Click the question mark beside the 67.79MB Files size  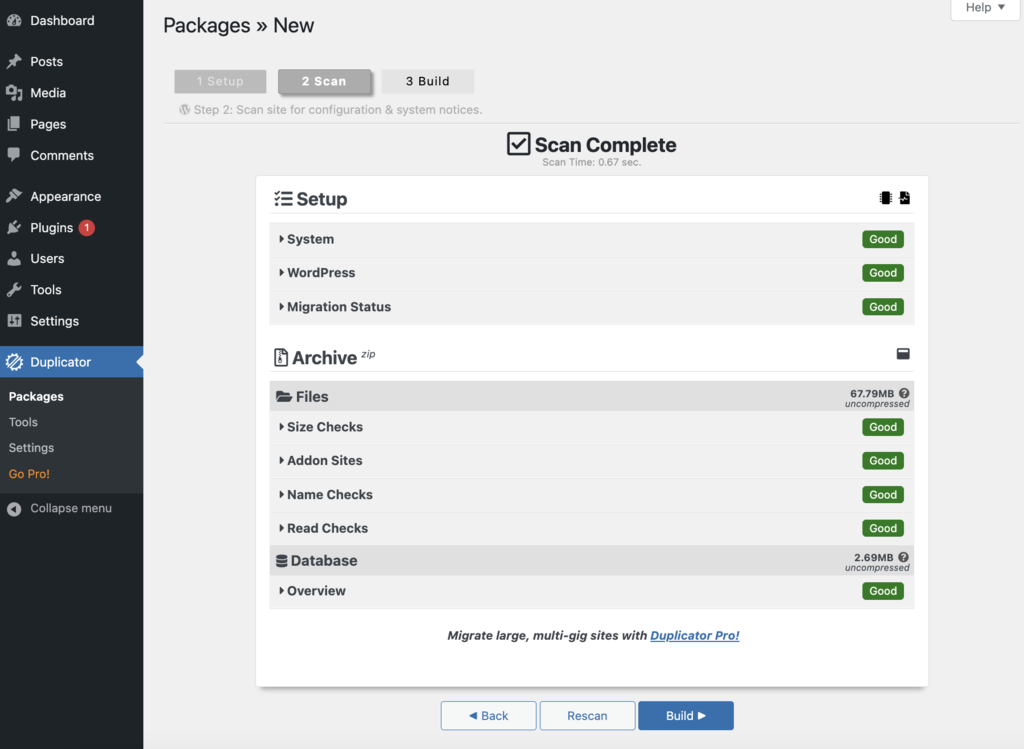(x=904, y=393)
